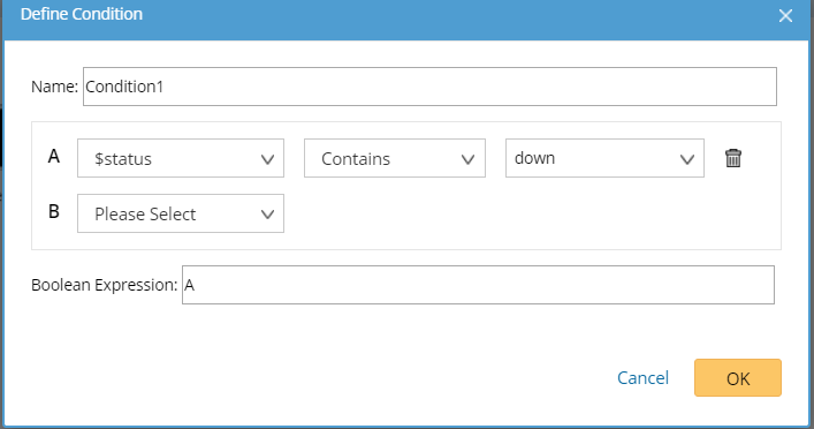Expand the chevron arrow beside Please Select
814x432 pixels.
[267, 214]
